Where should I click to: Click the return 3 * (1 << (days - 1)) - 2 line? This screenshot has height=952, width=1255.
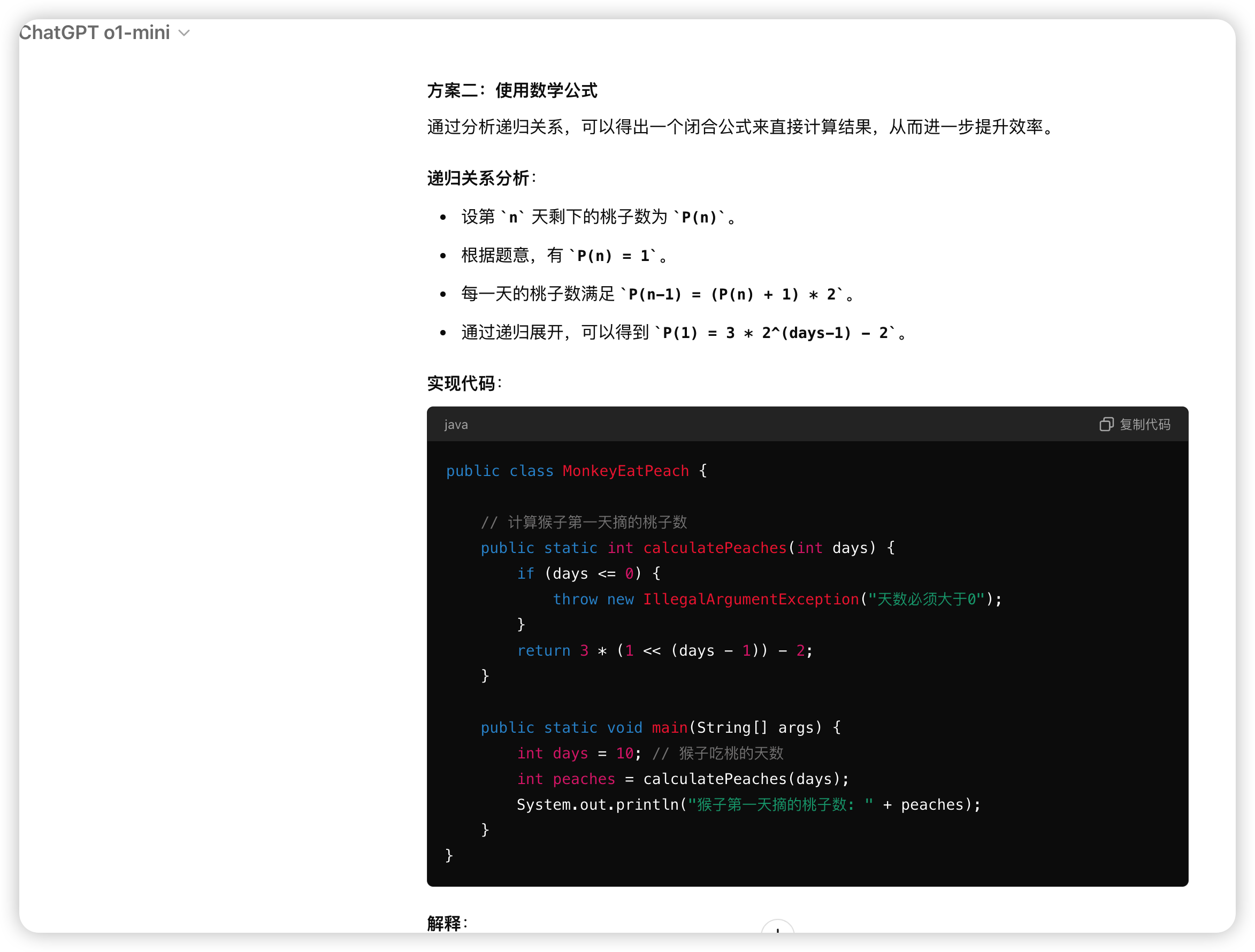click(665, 650)
